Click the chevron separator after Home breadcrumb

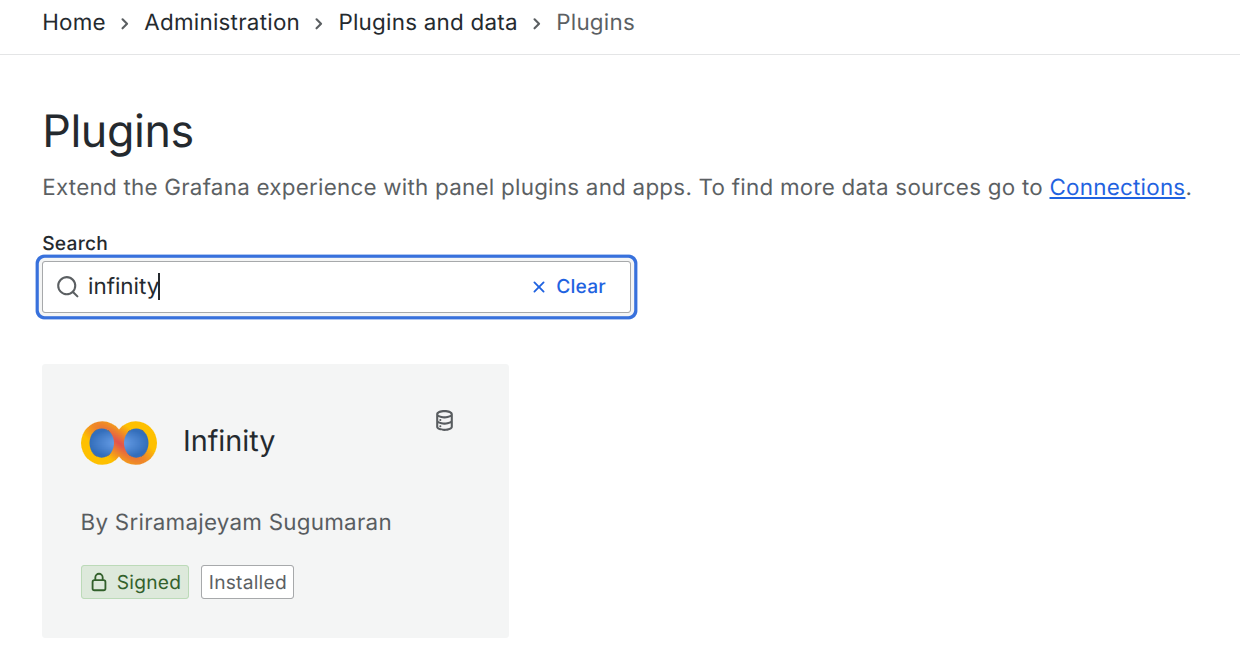[x=123, y=22]
